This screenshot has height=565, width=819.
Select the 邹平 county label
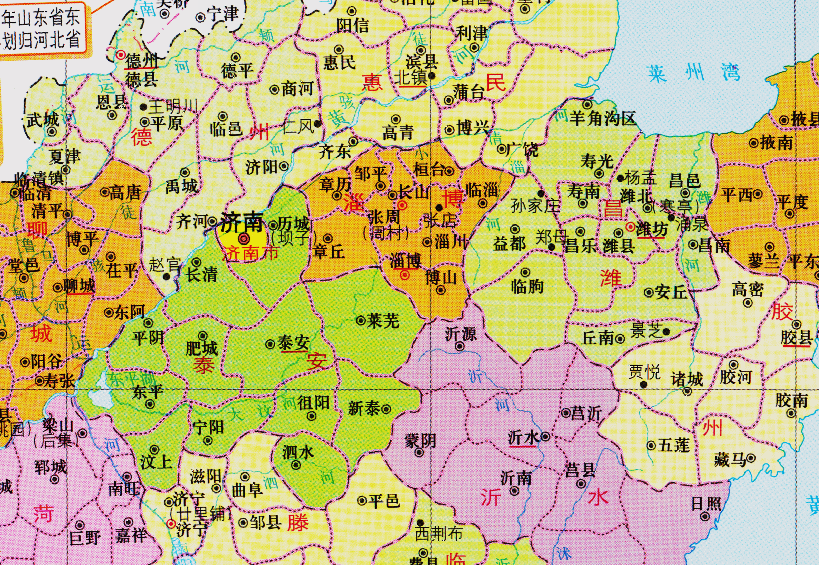click(371, 173)
